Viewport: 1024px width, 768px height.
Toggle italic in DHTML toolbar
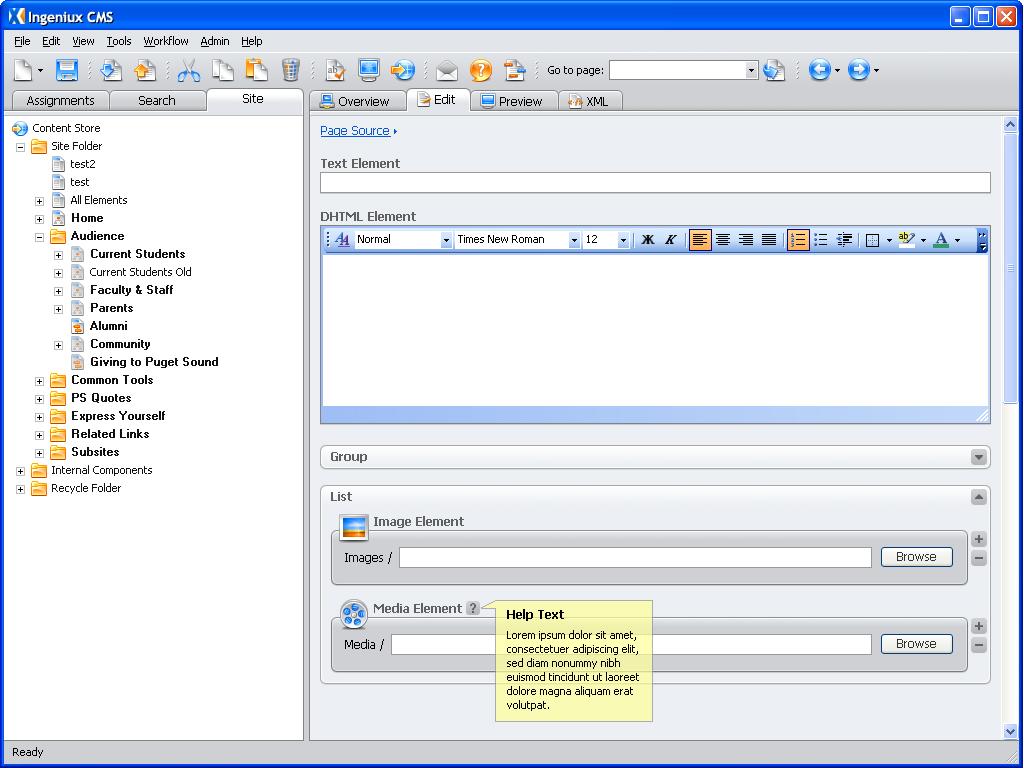[x=670, y=240]
